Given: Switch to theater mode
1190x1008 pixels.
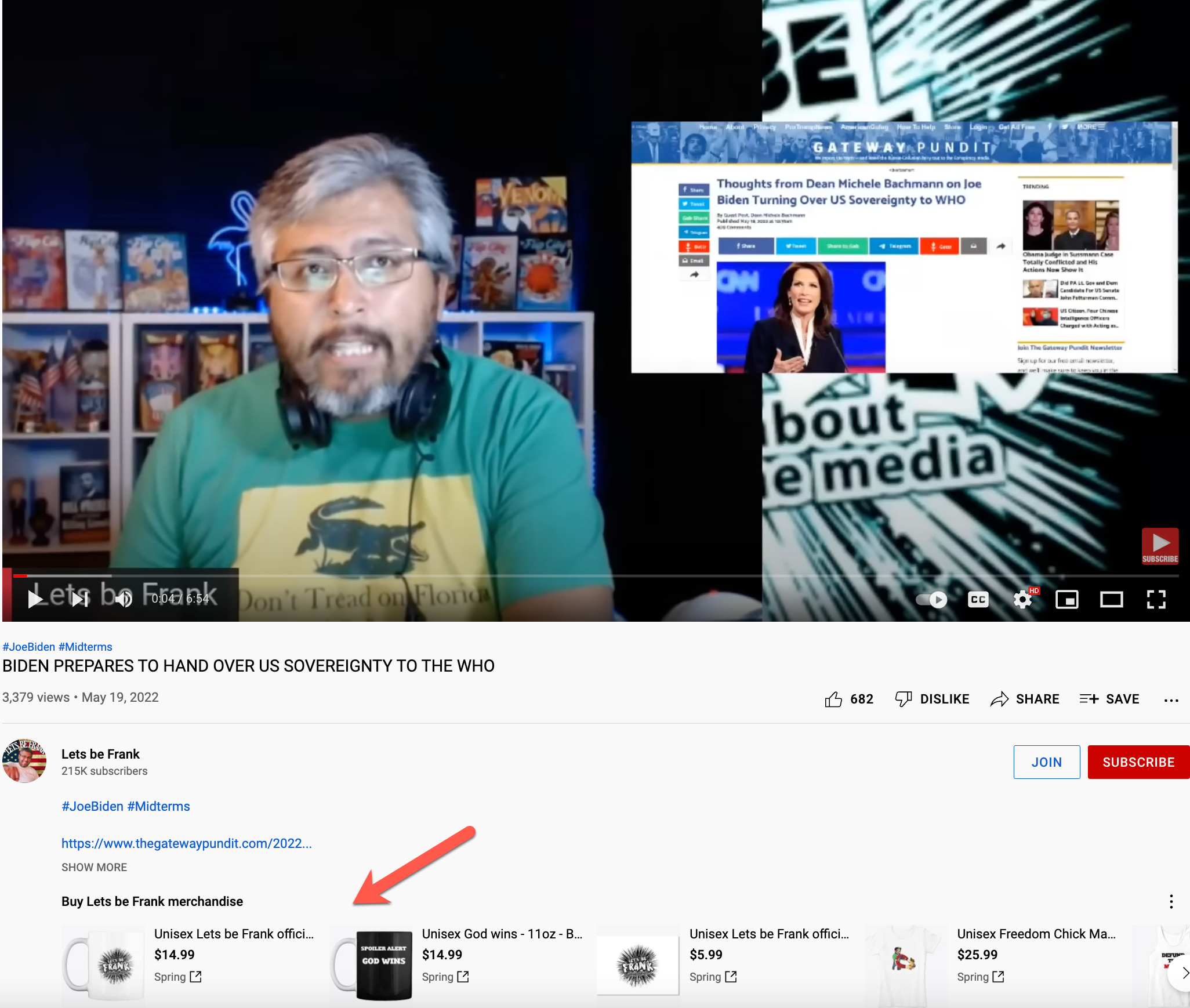Looking at the screenshot, I should pos(1111,599).
